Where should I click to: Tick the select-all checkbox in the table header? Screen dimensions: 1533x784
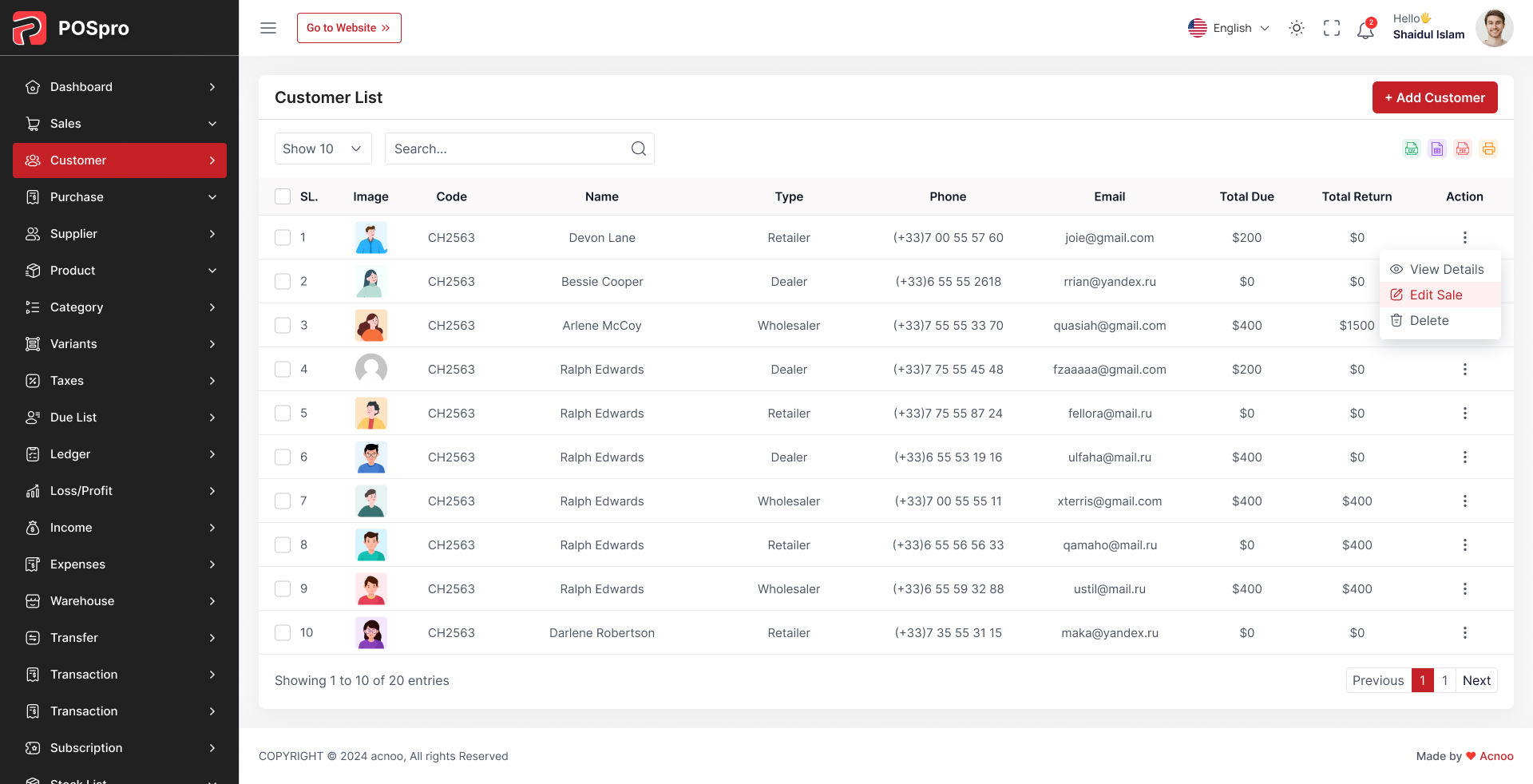point(283,196)
